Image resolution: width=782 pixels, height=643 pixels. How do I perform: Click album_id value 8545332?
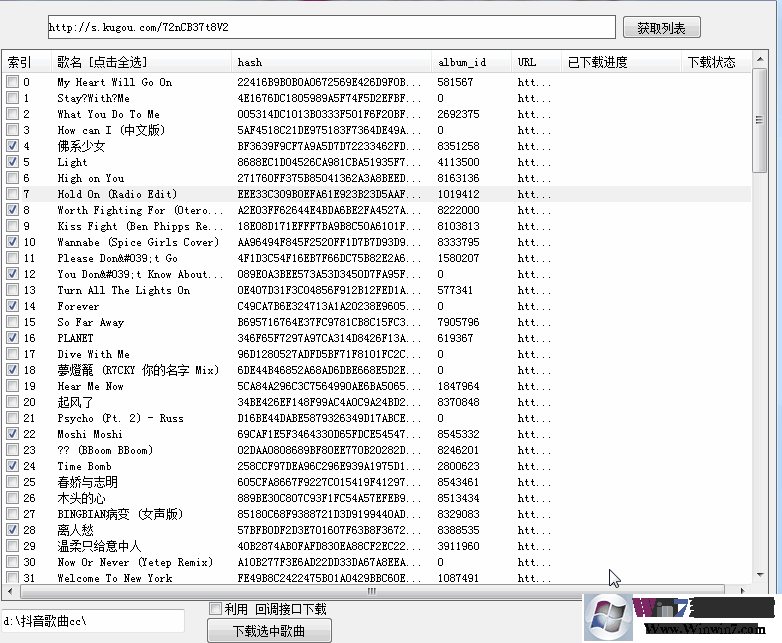point(458,433)
